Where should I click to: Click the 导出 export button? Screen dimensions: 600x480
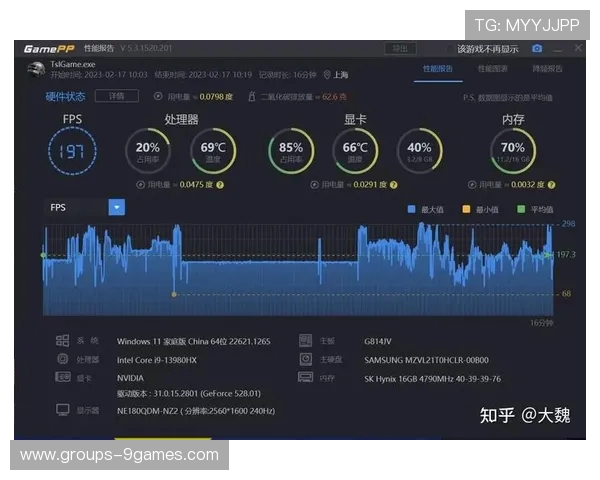[x=400, y=49]
